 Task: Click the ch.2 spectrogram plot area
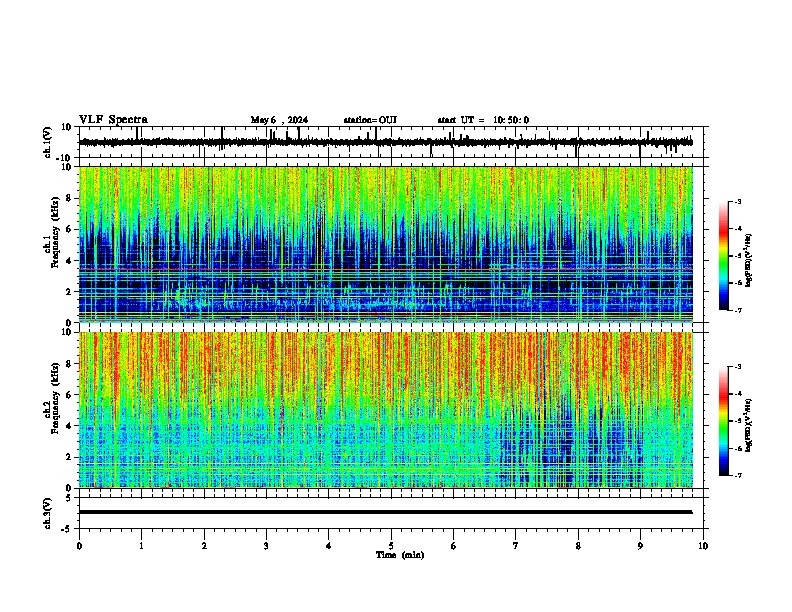[x=385, y=410]
